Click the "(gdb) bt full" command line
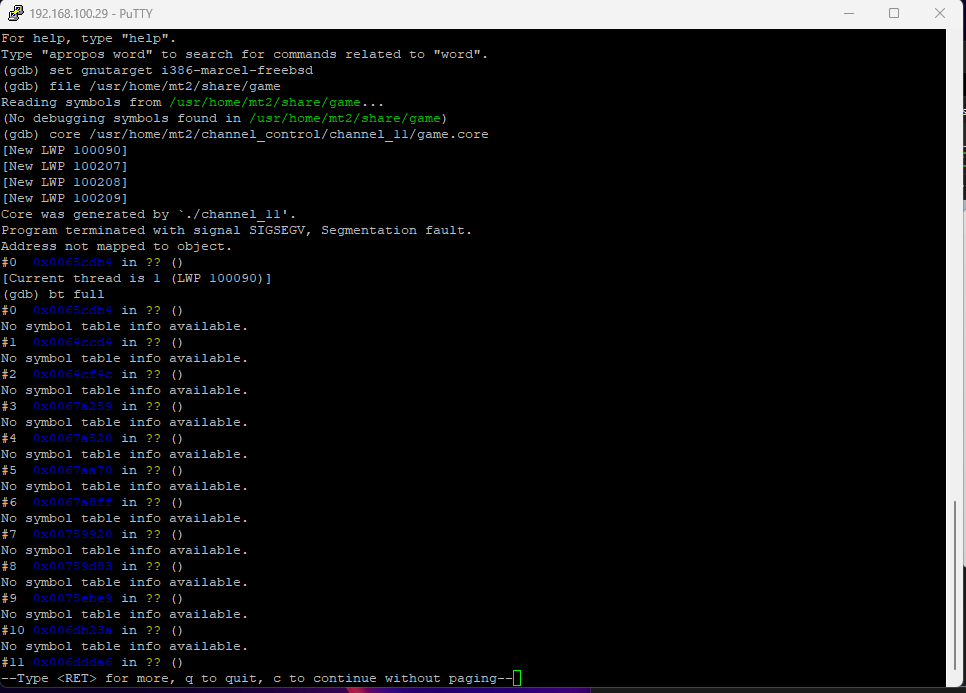This screenshot has width=966, height=693. (53, 294)
